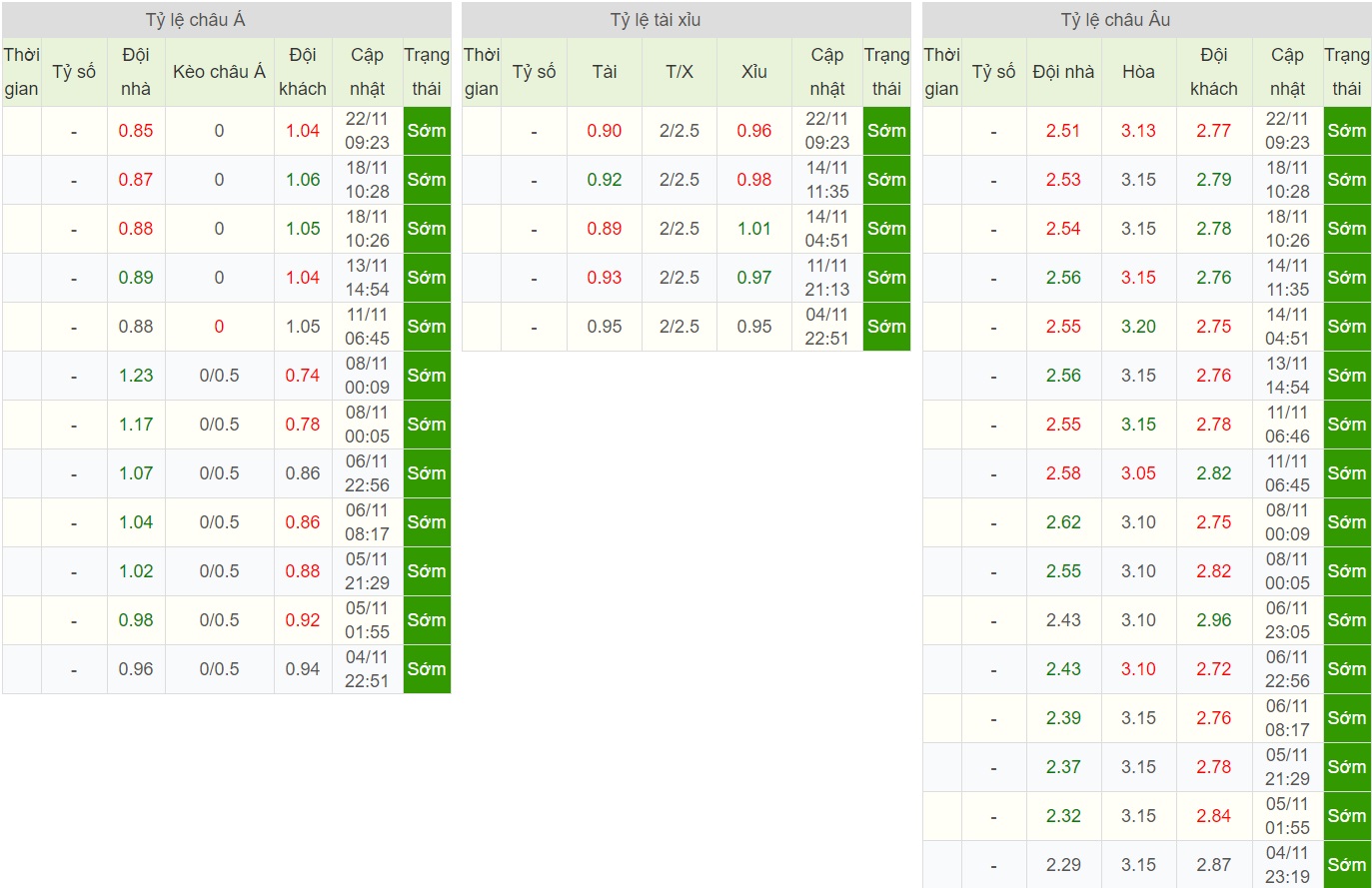1372x888 pixels.
Task: Click the 'Tỷ lệ tài xỉu' table title
Action: [656, 20]
